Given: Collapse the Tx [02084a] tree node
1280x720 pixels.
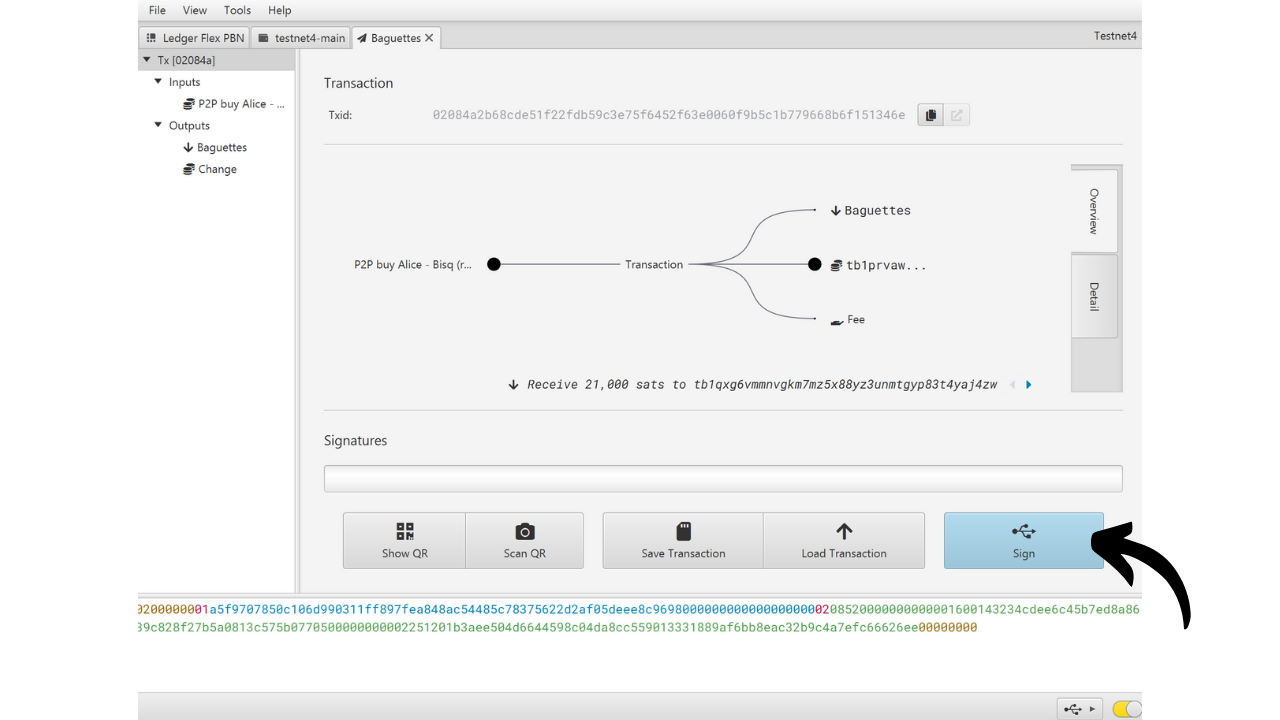Looking at the screenshot, I should tap(147, 60).
